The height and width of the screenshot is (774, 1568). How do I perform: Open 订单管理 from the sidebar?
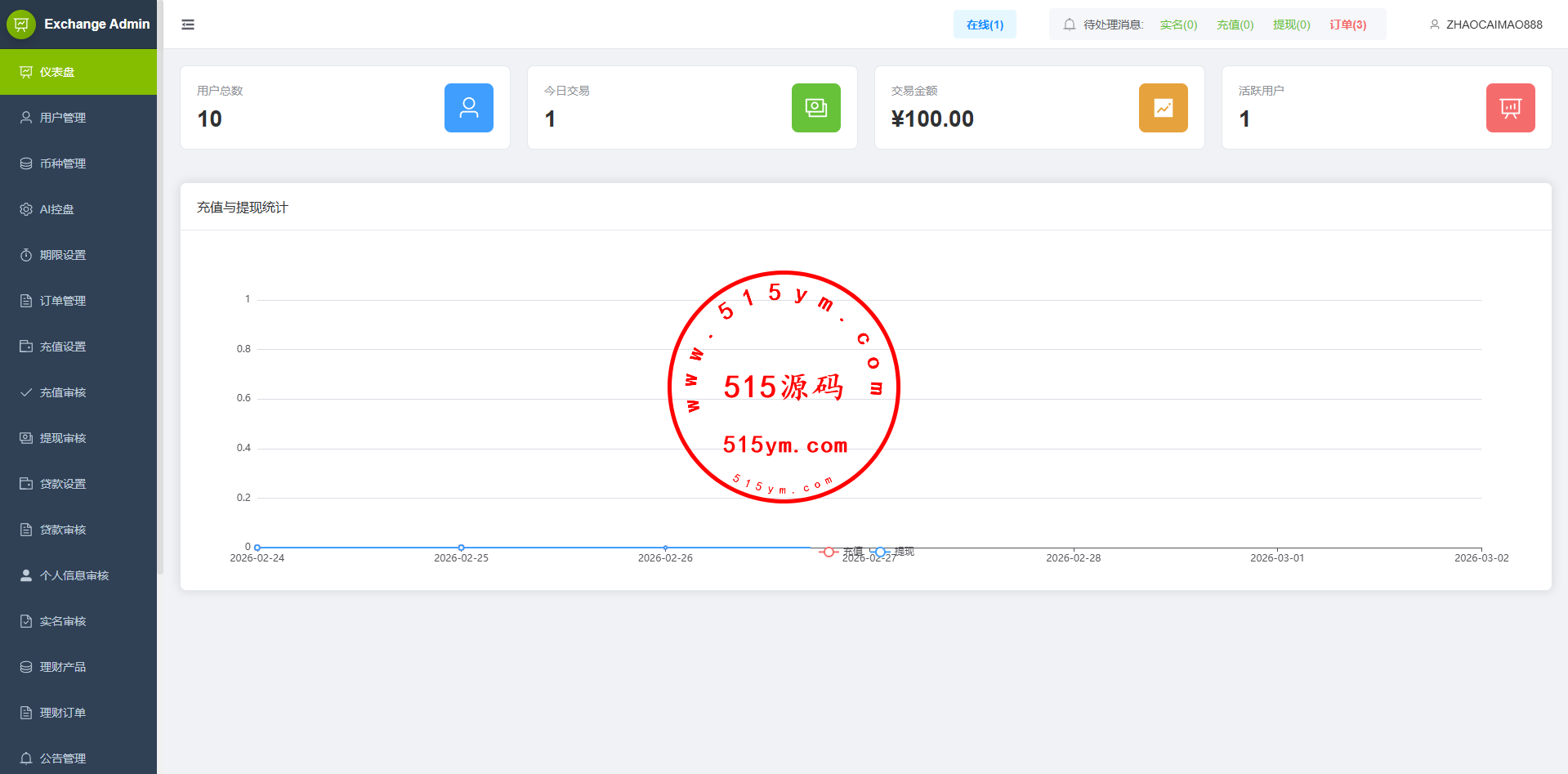[62, 301]
